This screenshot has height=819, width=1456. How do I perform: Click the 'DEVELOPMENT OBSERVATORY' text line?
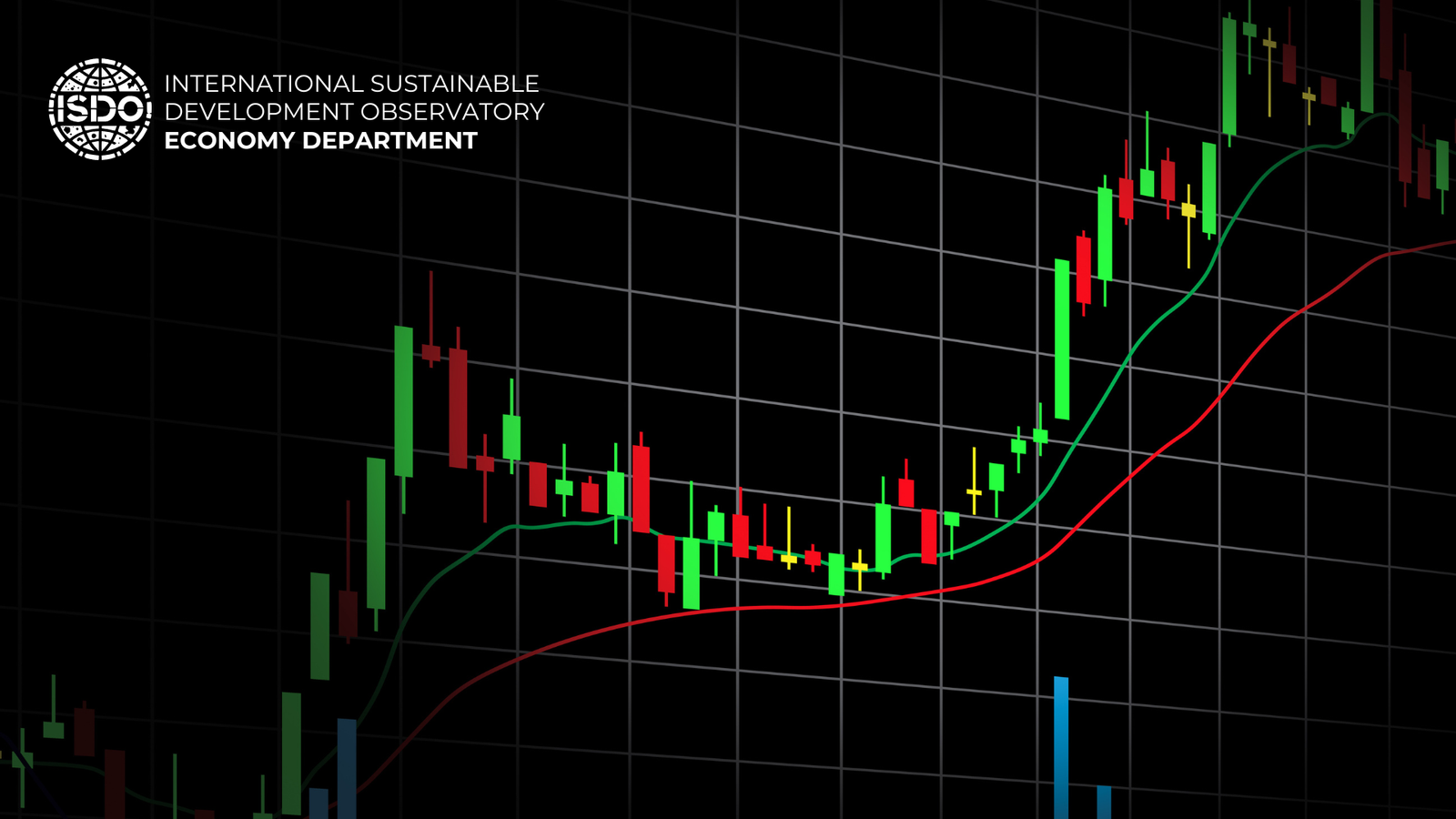point(354,112)
